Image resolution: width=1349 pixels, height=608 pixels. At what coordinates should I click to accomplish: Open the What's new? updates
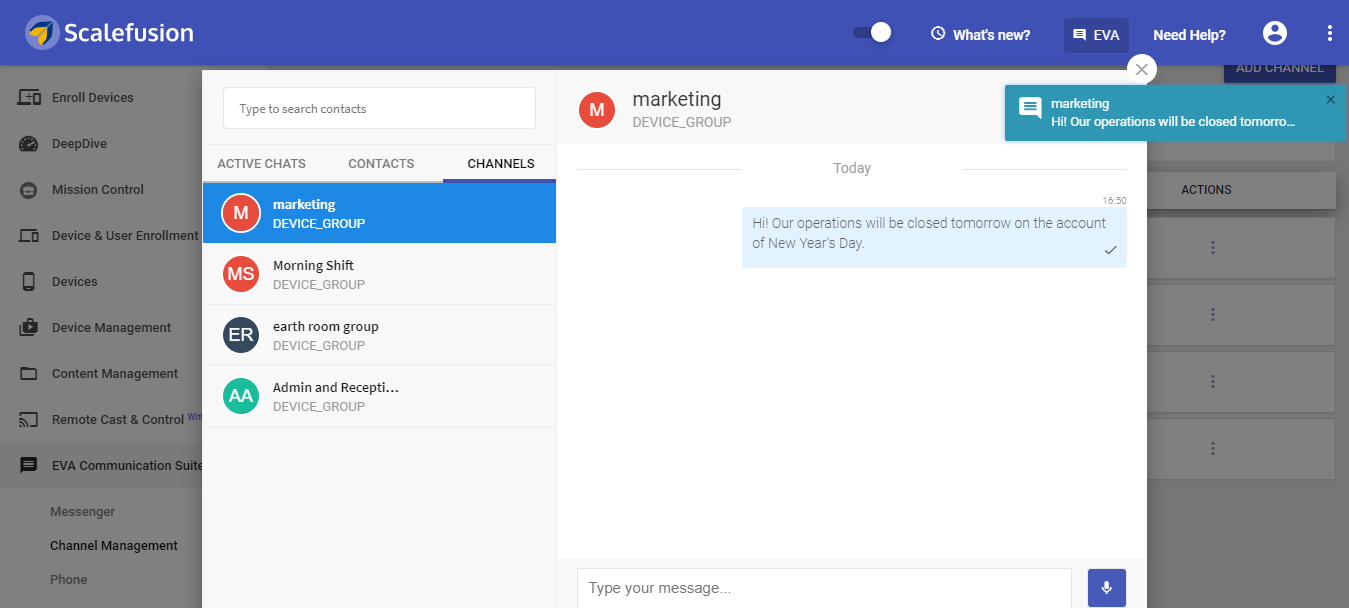pyautogui.click(x=980, y=35)
